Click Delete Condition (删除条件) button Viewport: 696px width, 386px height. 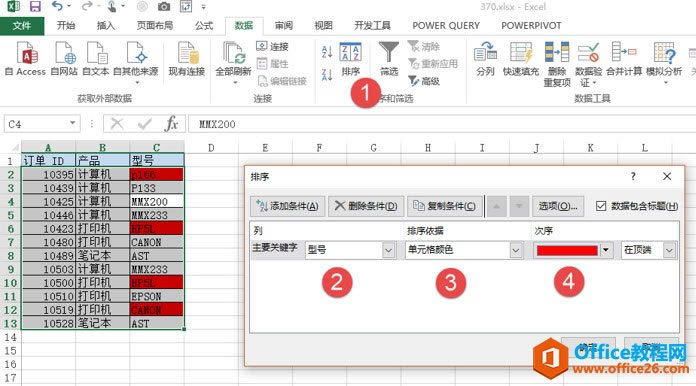point(366,206)
